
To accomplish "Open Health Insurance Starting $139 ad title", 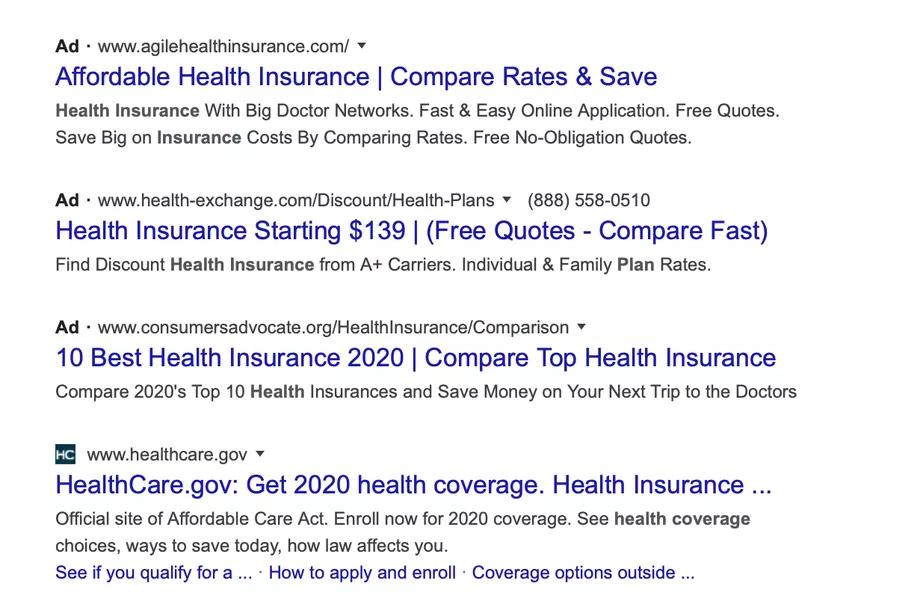I will [411, 231].
